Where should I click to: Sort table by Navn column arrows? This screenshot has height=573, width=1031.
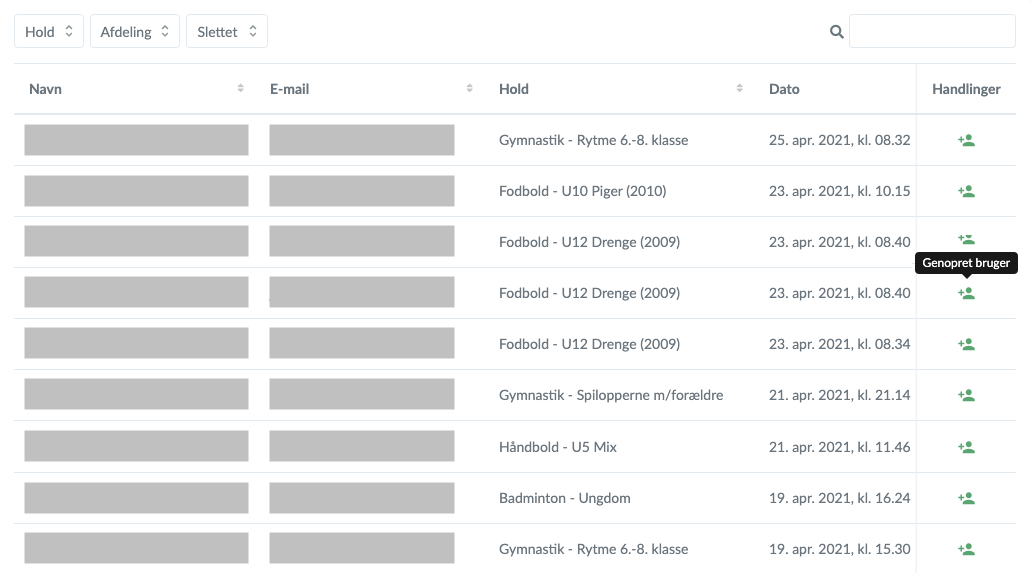pos(241,89)
